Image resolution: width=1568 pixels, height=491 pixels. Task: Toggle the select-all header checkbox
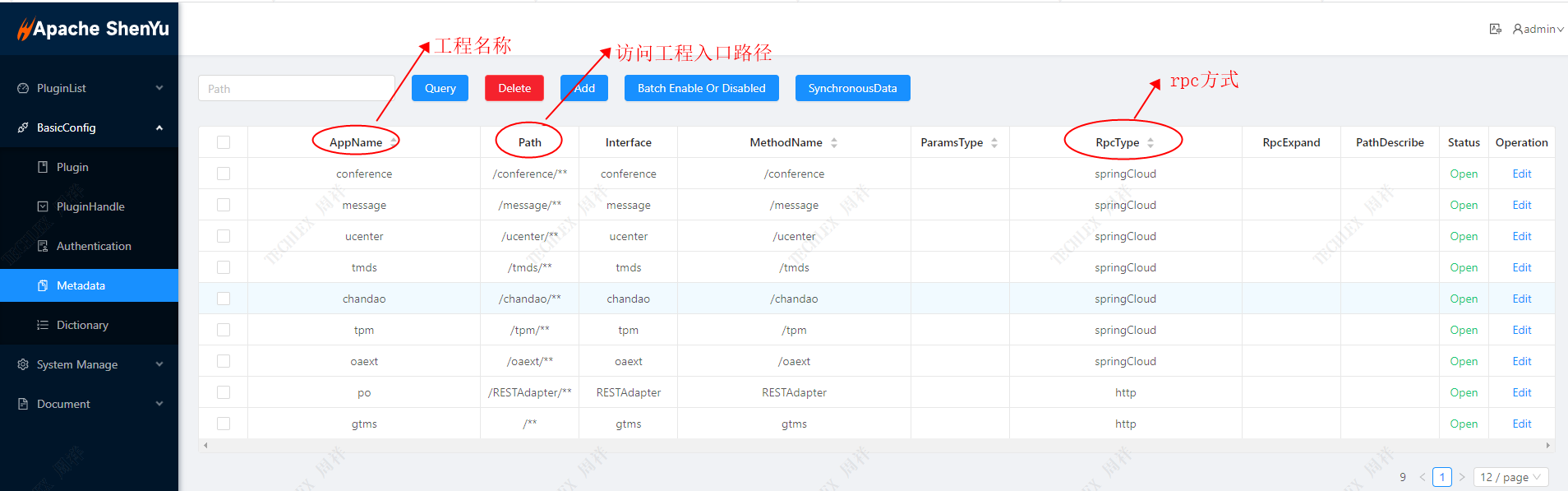click(224, 142)
